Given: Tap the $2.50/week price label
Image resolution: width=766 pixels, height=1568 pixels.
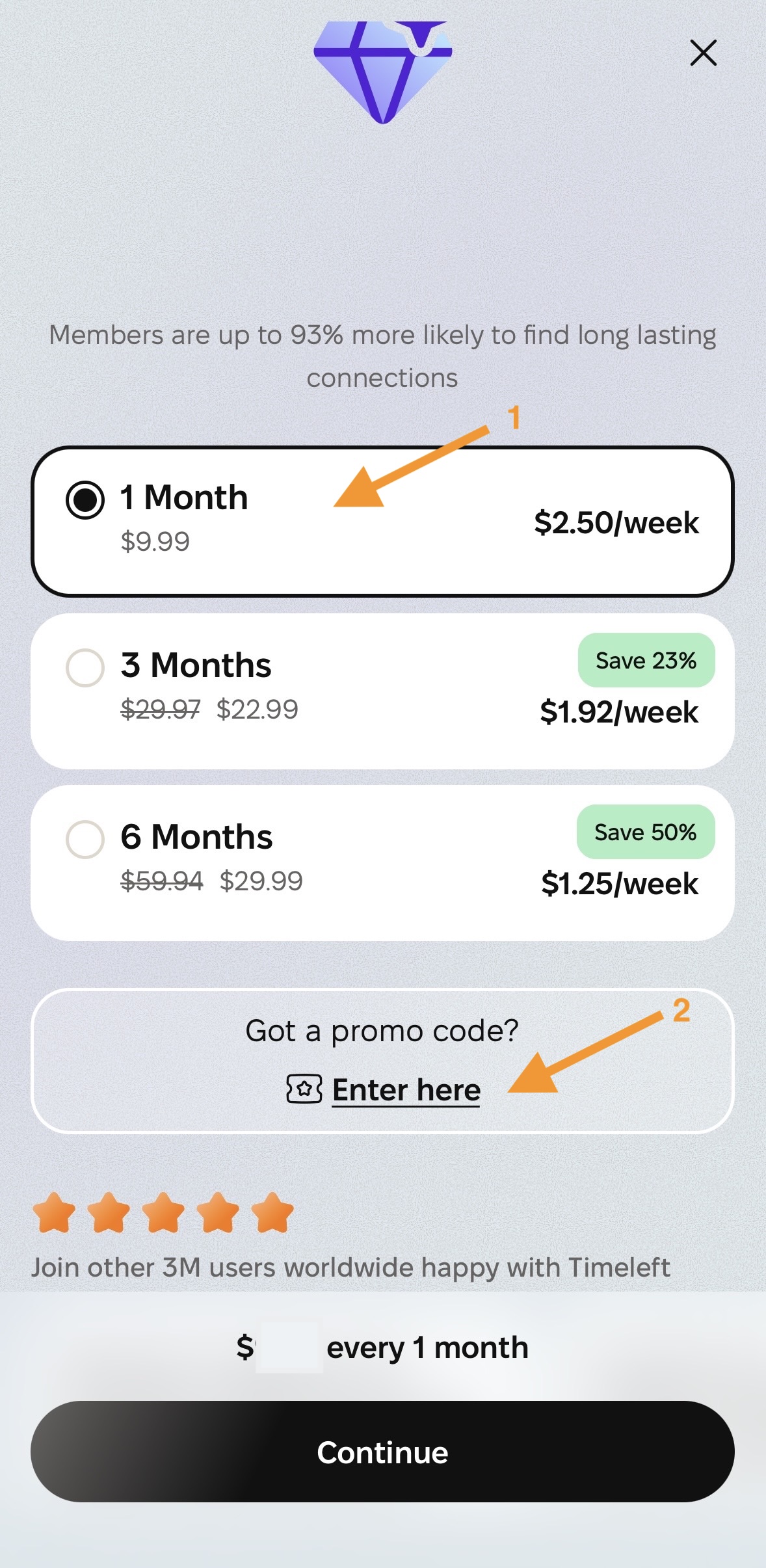Looking at the screenshot, I should [x=616, y=523].
